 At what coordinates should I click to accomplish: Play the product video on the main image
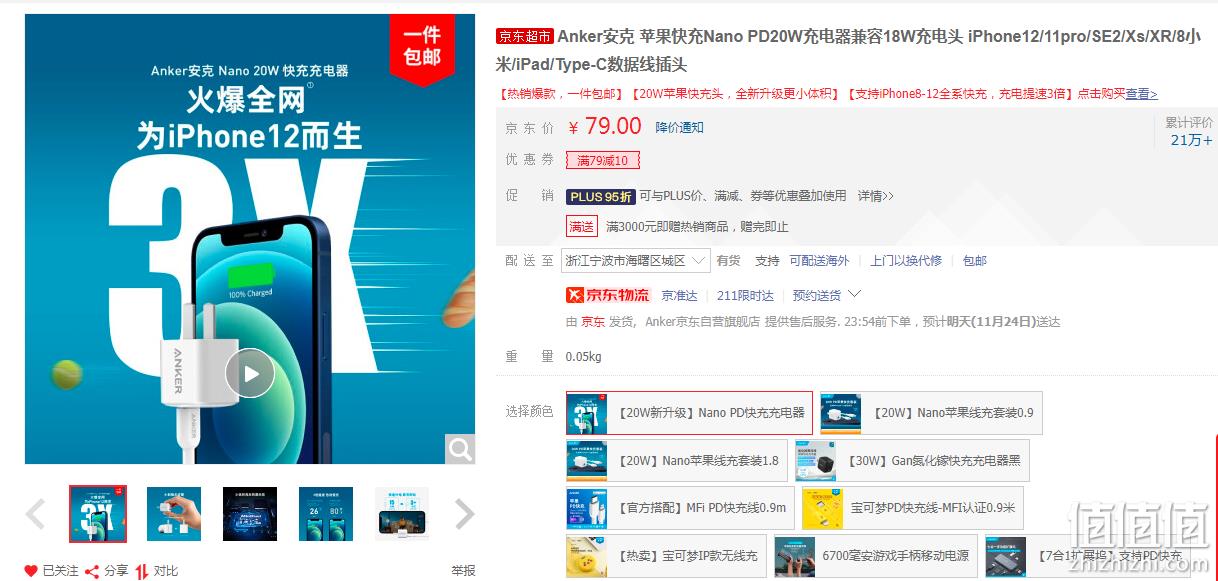pyautogui.click(x=249, y=373)
